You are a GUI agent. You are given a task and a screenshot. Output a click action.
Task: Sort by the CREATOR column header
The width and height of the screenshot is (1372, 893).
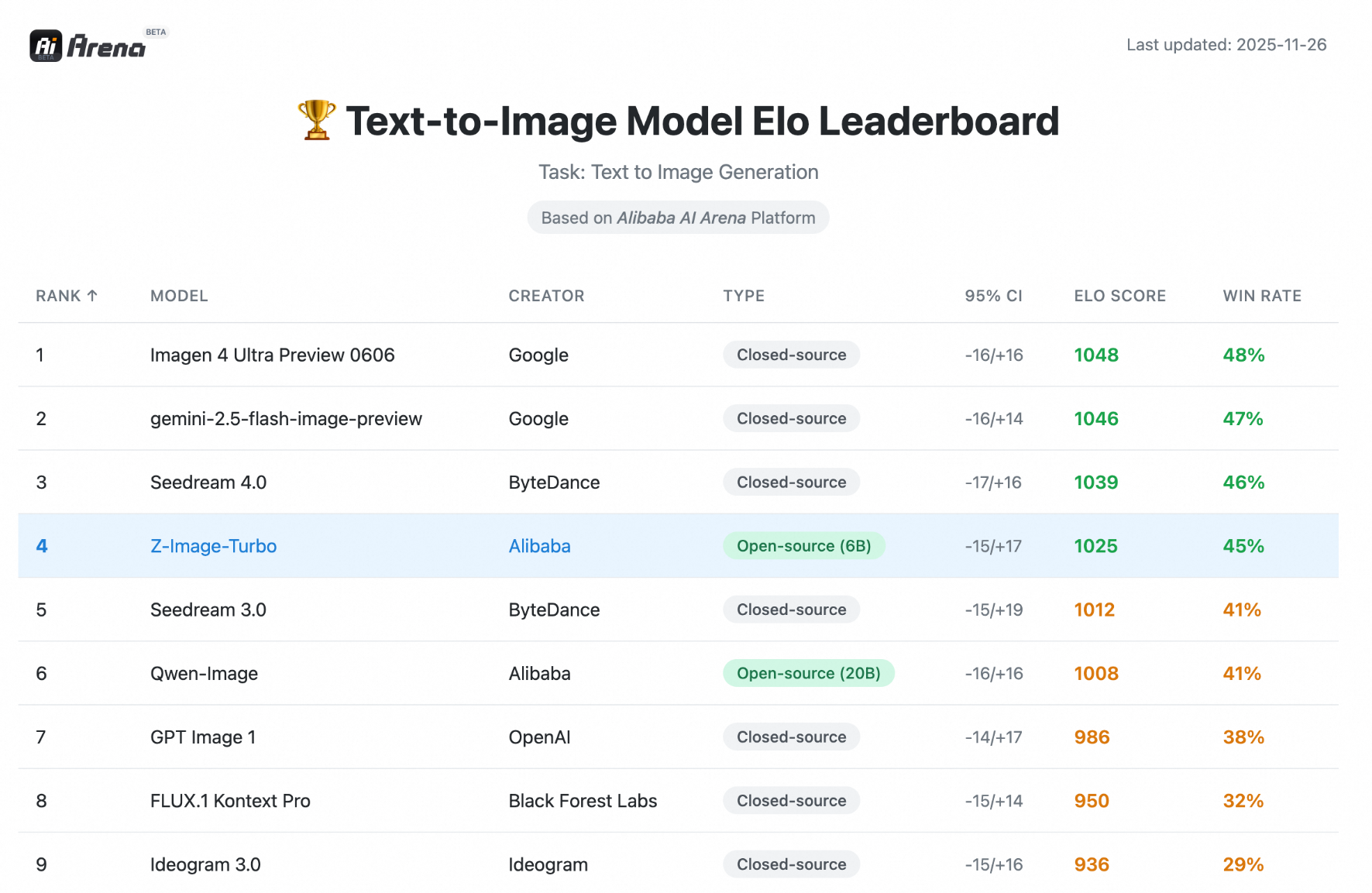[x=546, y=295]
